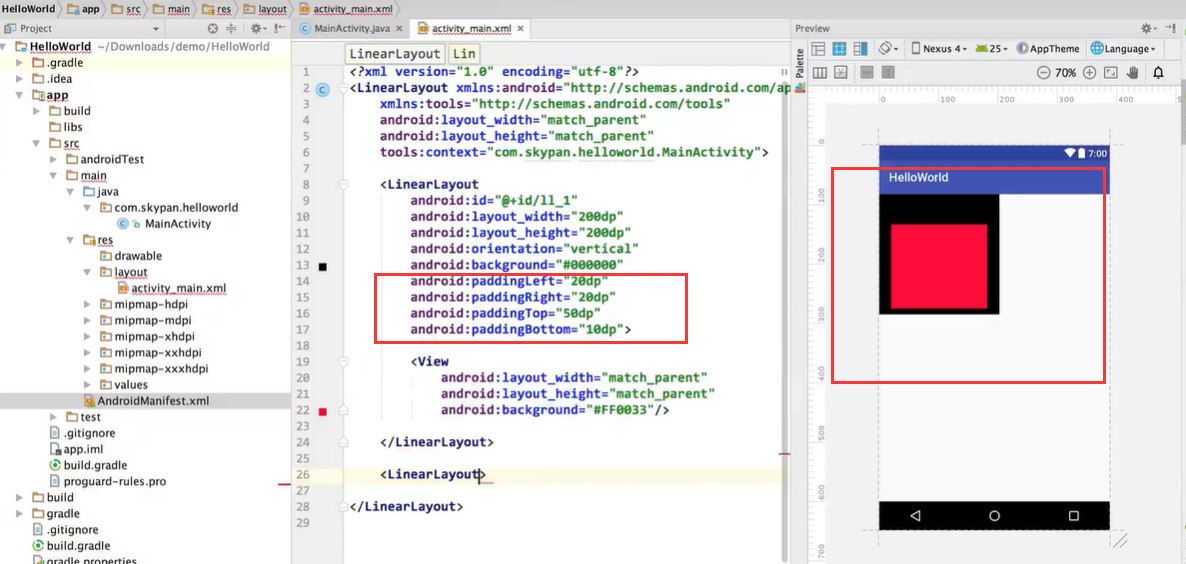Show design surface view in Preview

click(818, 48)
